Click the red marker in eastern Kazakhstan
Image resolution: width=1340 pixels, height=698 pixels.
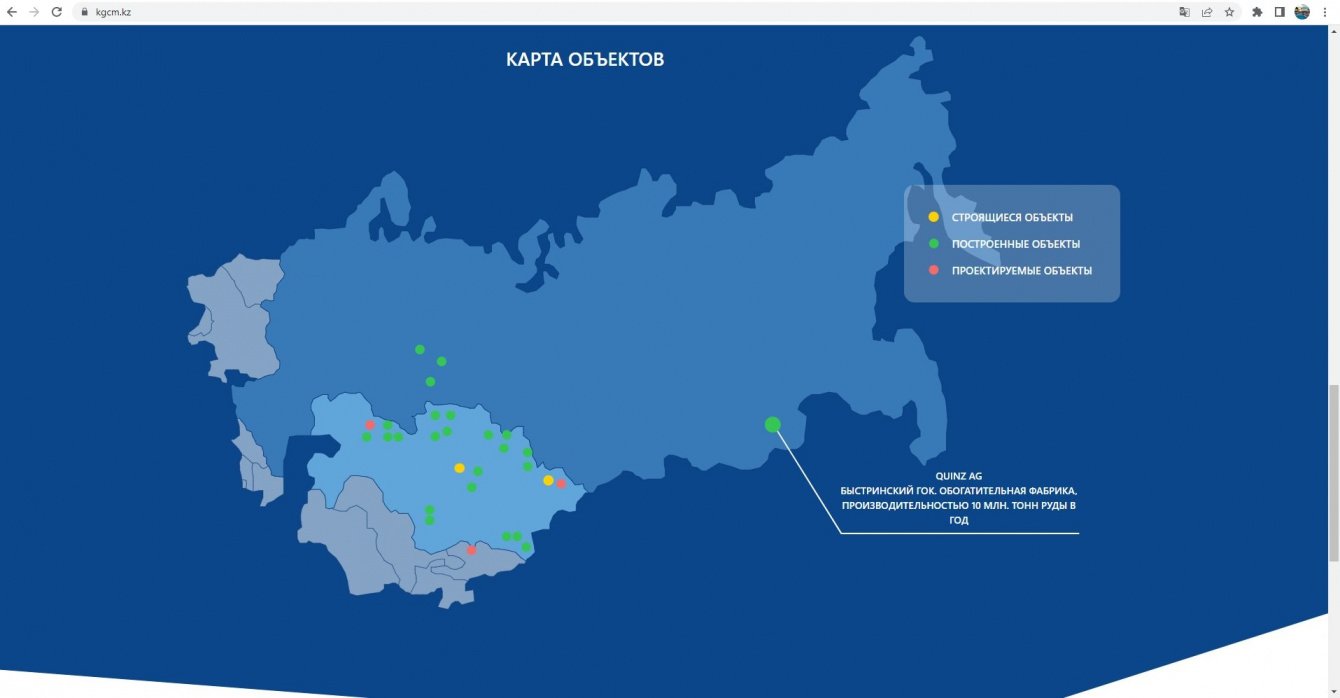point(561,484)
